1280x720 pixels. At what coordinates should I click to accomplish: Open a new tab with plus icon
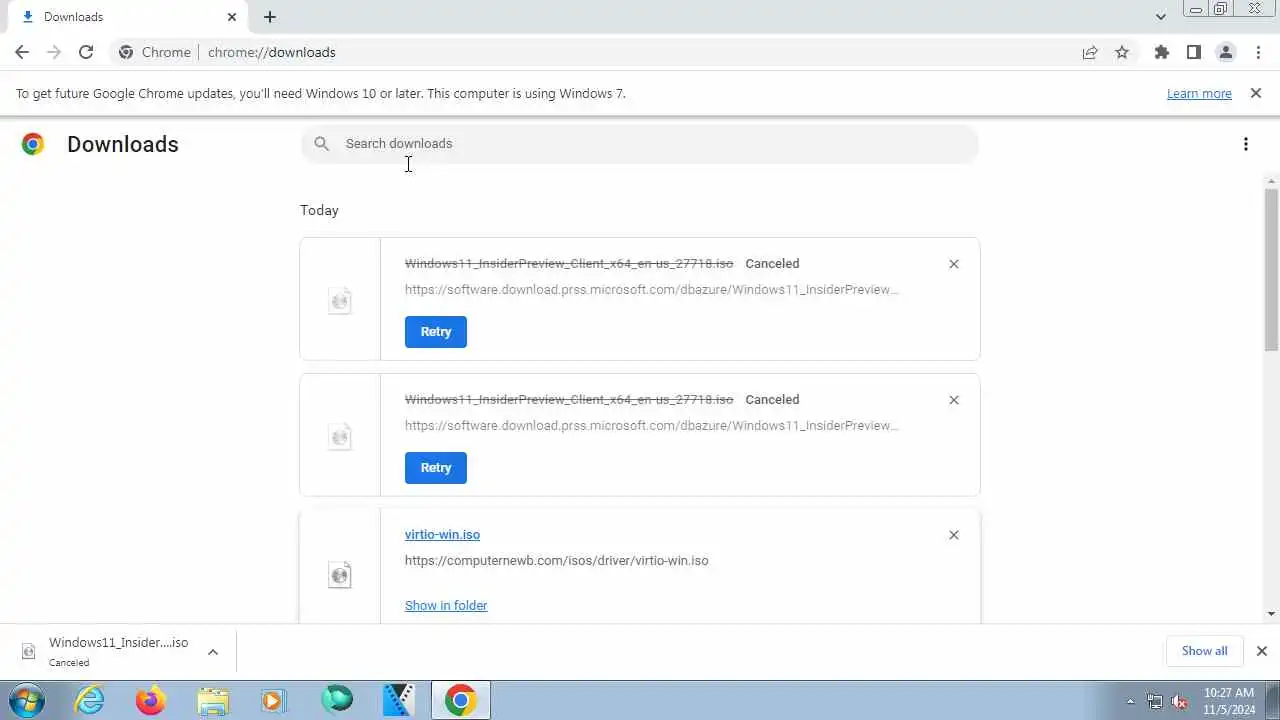(270, 17)
